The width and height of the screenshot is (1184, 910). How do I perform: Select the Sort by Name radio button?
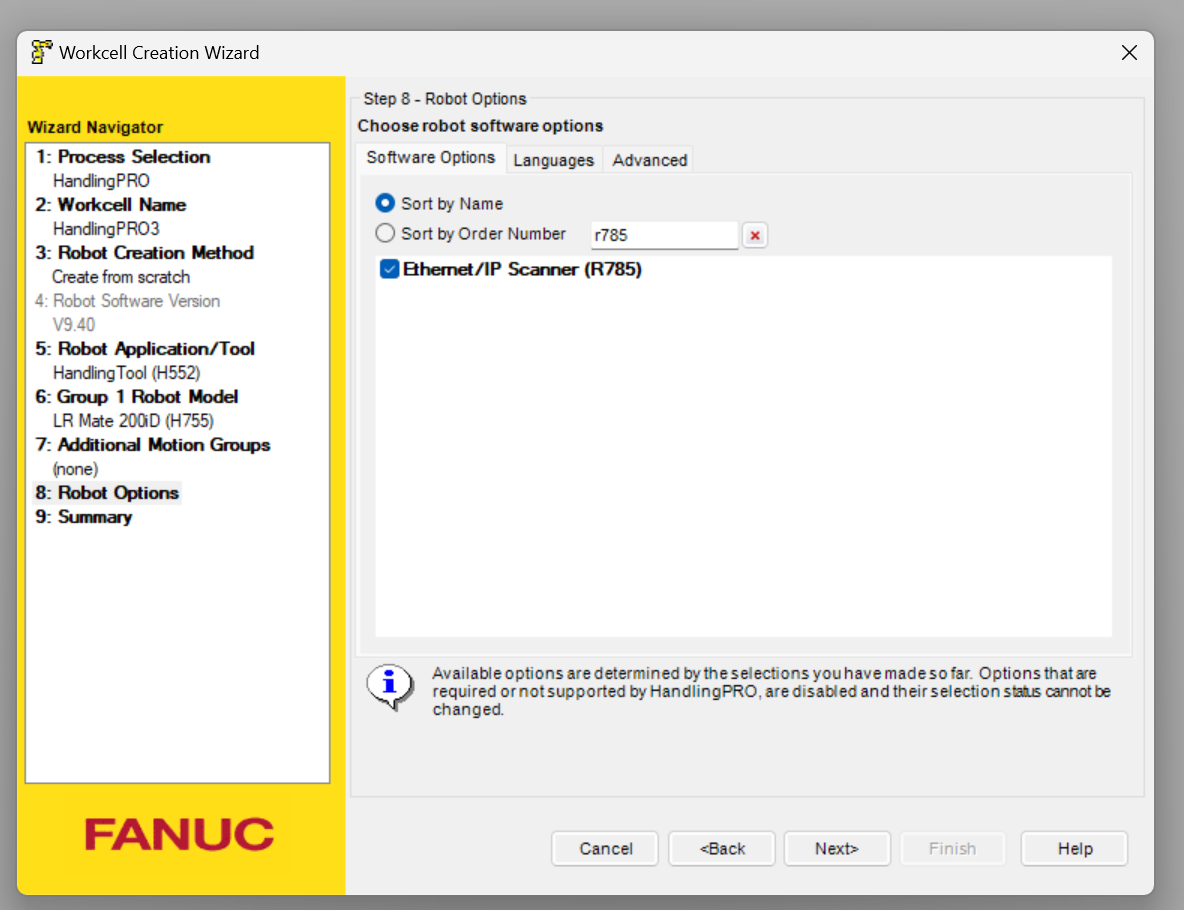385,203
